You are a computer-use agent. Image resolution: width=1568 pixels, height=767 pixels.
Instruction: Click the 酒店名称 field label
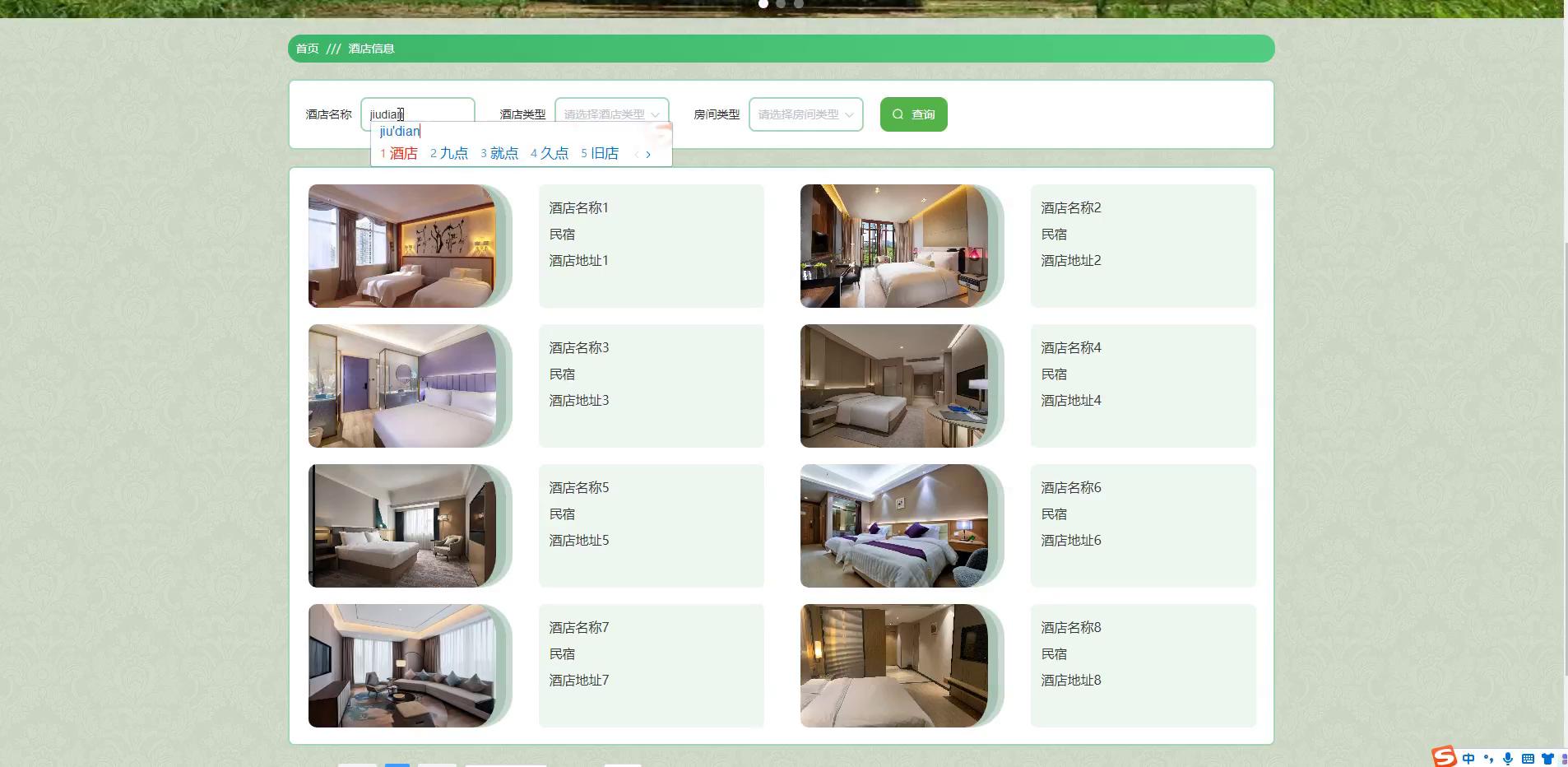[x=328, y=114]
